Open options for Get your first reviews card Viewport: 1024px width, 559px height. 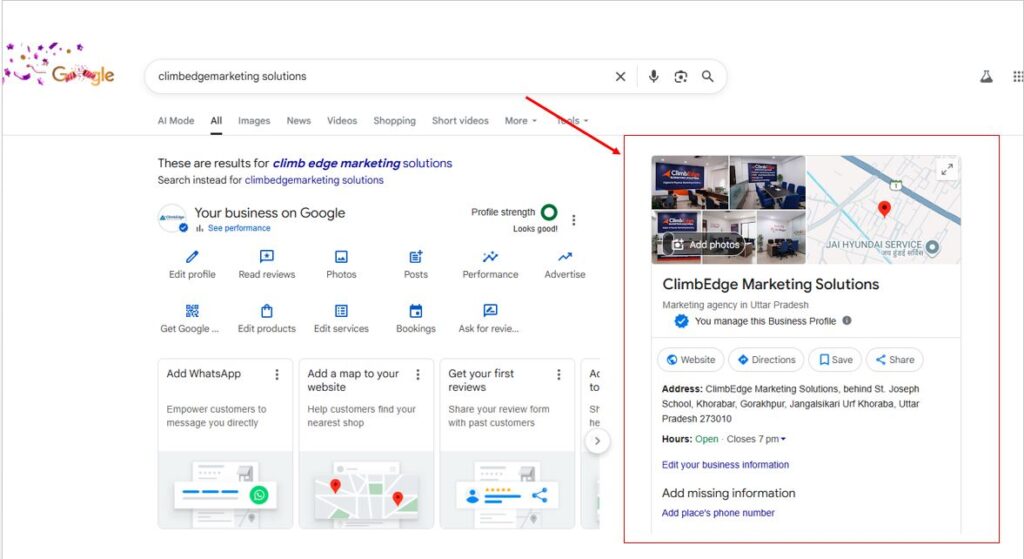click(x=558, y=374)
